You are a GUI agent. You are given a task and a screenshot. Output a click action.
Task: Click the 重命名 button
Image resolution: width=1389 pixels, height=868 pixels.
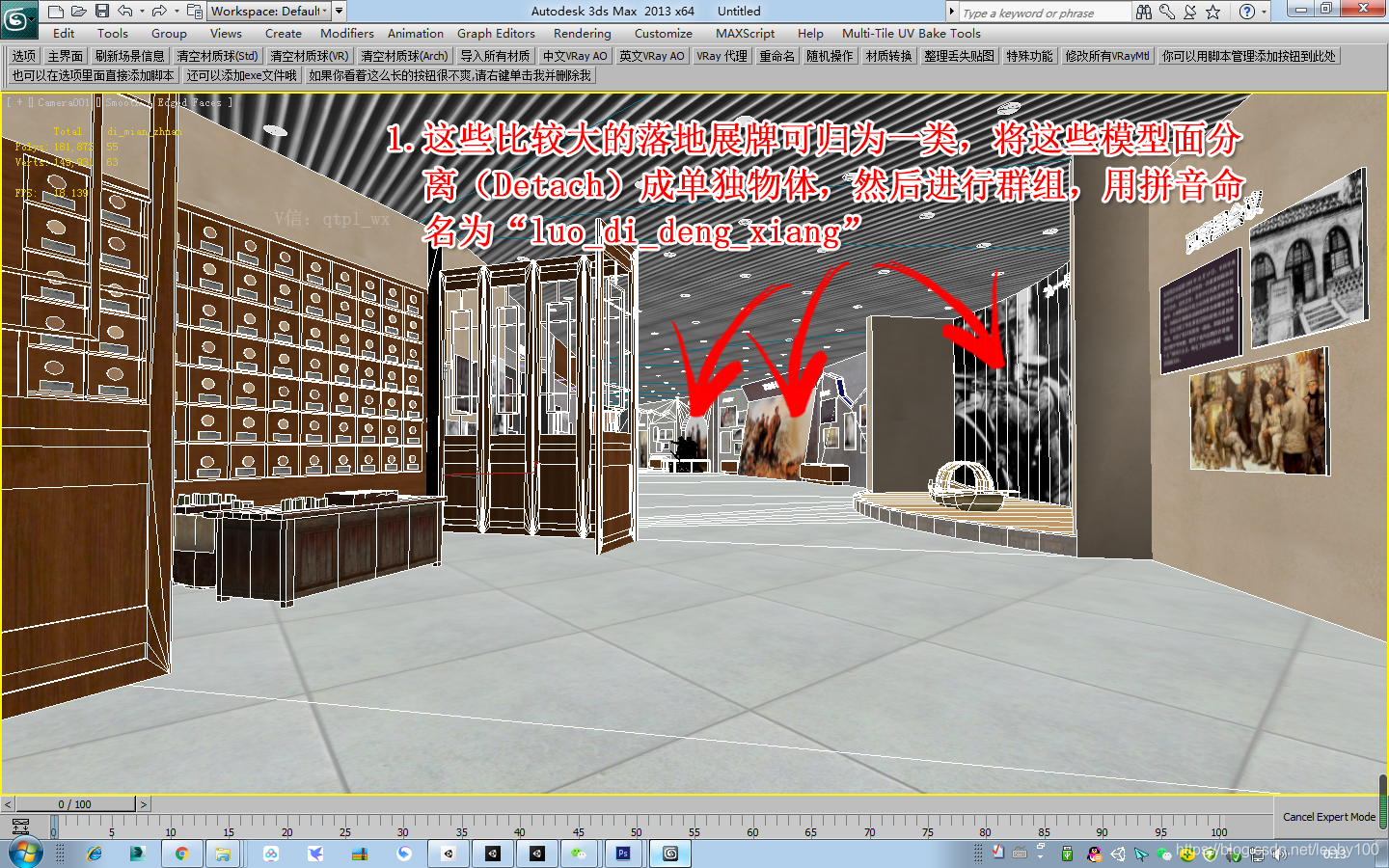(777, 56)
